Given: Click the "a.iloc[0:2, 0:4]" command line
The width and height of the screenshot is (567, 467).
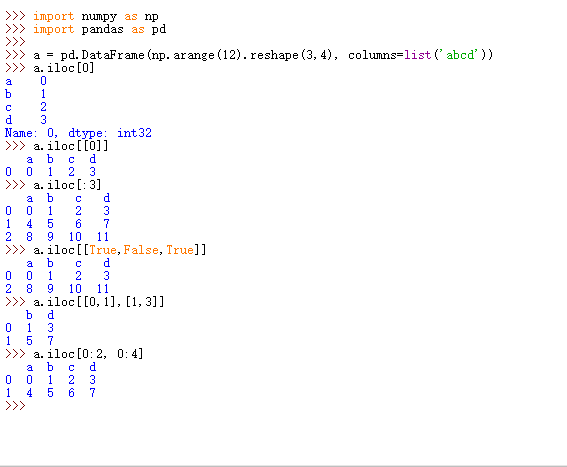Looking at the screenshot, I should pyautogui.click(x=88, y=354).
